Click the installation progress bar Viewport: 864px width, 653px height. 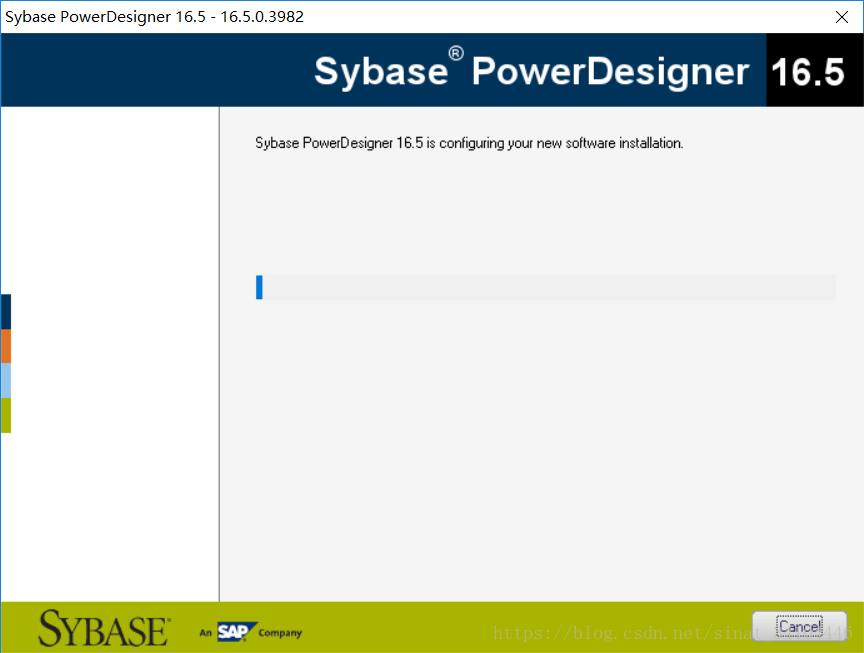(546, 287)
